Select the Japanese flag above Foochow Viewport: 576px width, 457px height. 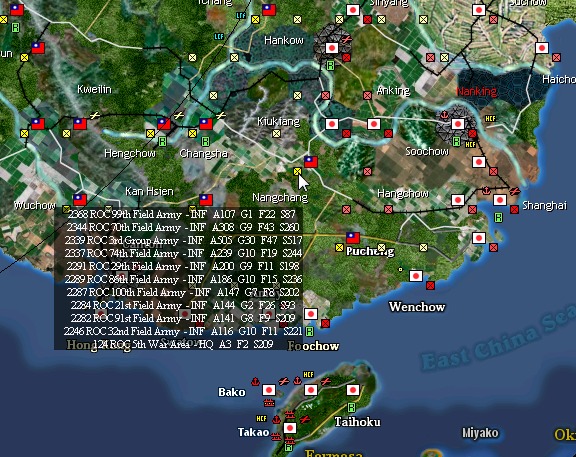click(x=311, y=314)
